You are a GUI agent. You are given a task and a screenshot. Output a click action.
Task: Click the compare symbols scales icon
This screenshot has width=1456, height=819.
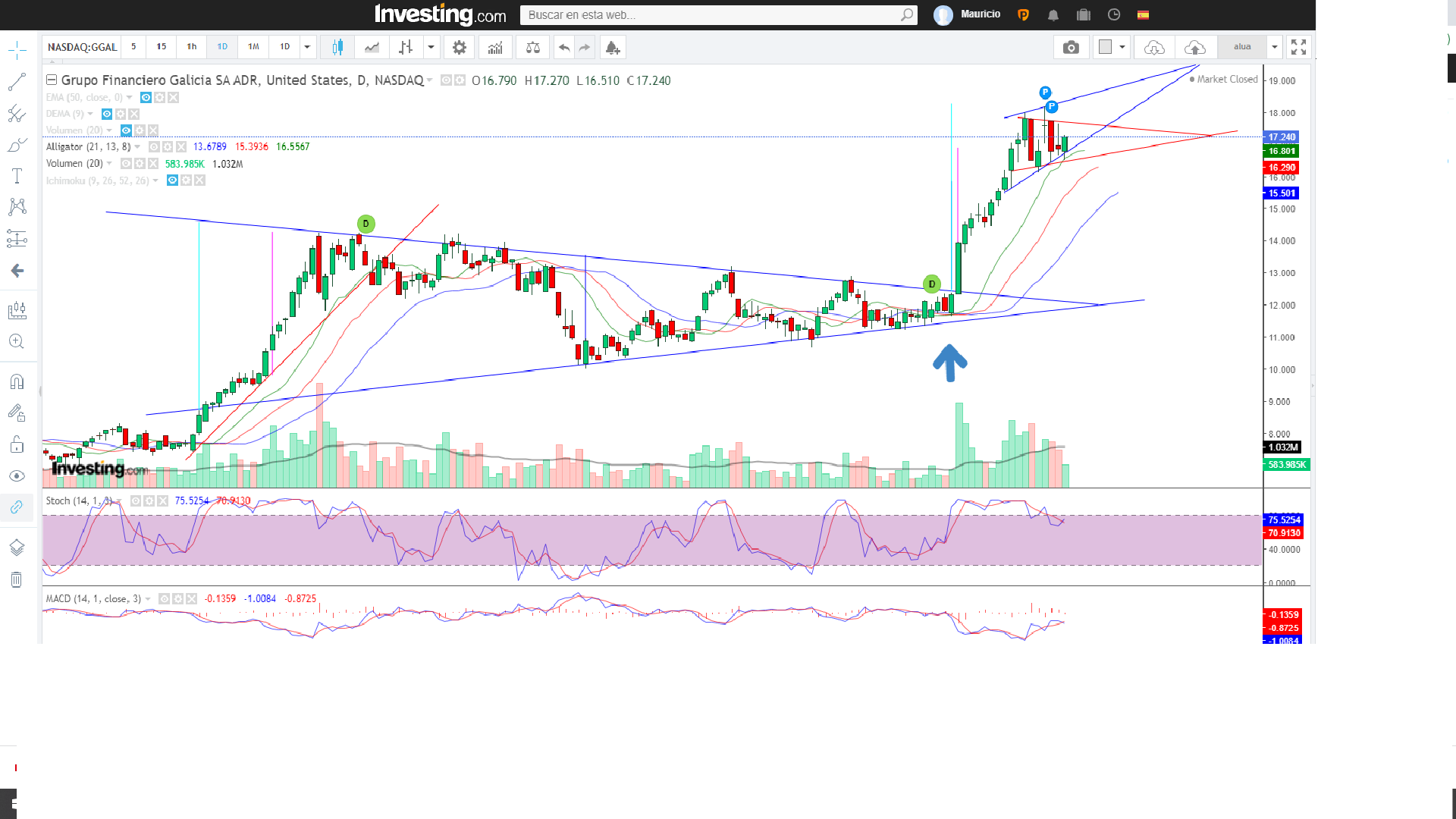coord(533,47)
